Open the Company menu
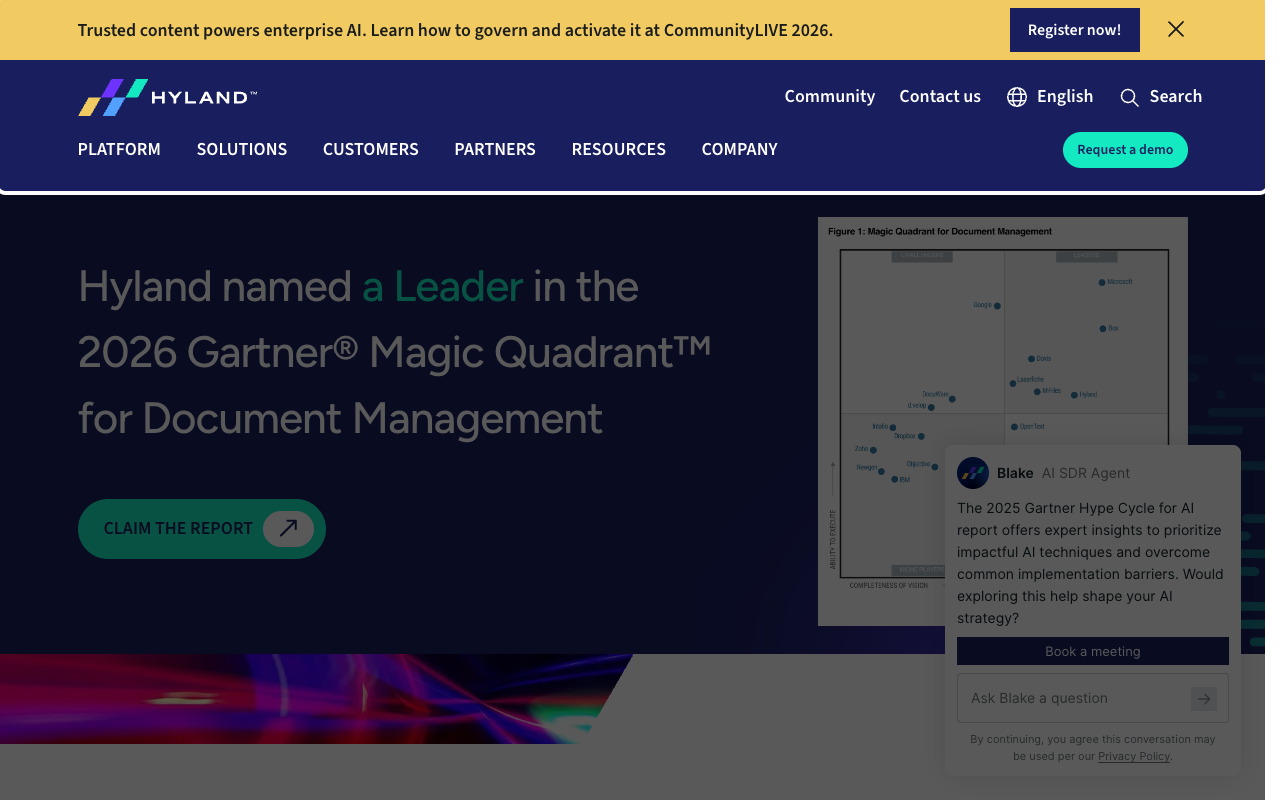The image size is (1280, 800). 740,149
